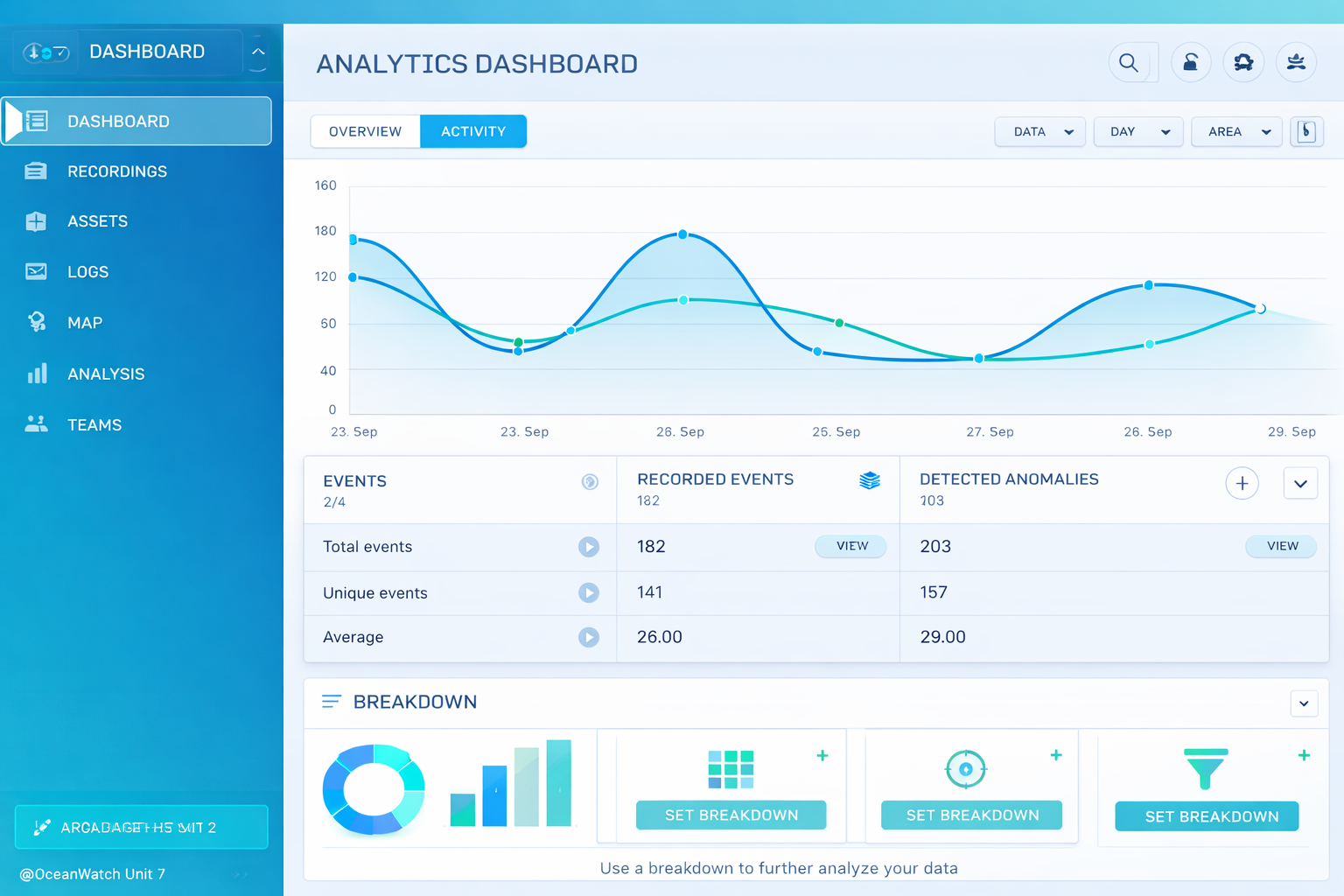This screenshot has height=896, width=1344.
Task: Open the search icon in the top bar
Action: coord(1128,62)
